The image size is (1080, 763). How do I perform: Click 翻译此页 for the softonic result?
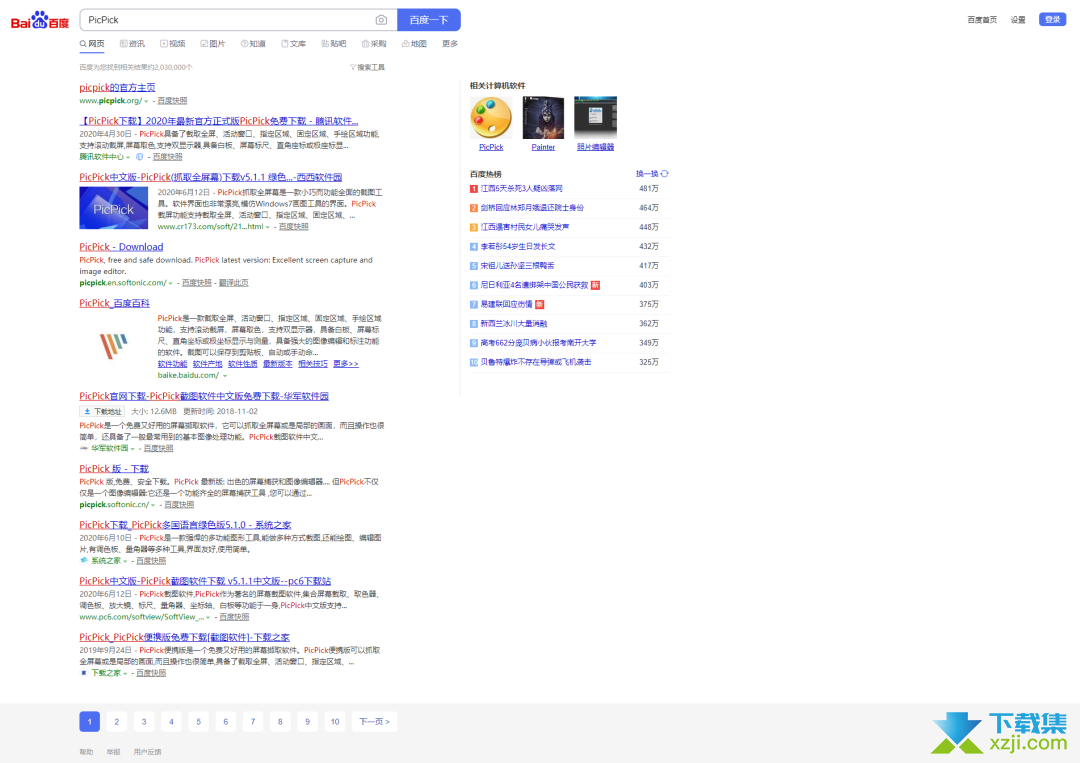click(233, 283)
